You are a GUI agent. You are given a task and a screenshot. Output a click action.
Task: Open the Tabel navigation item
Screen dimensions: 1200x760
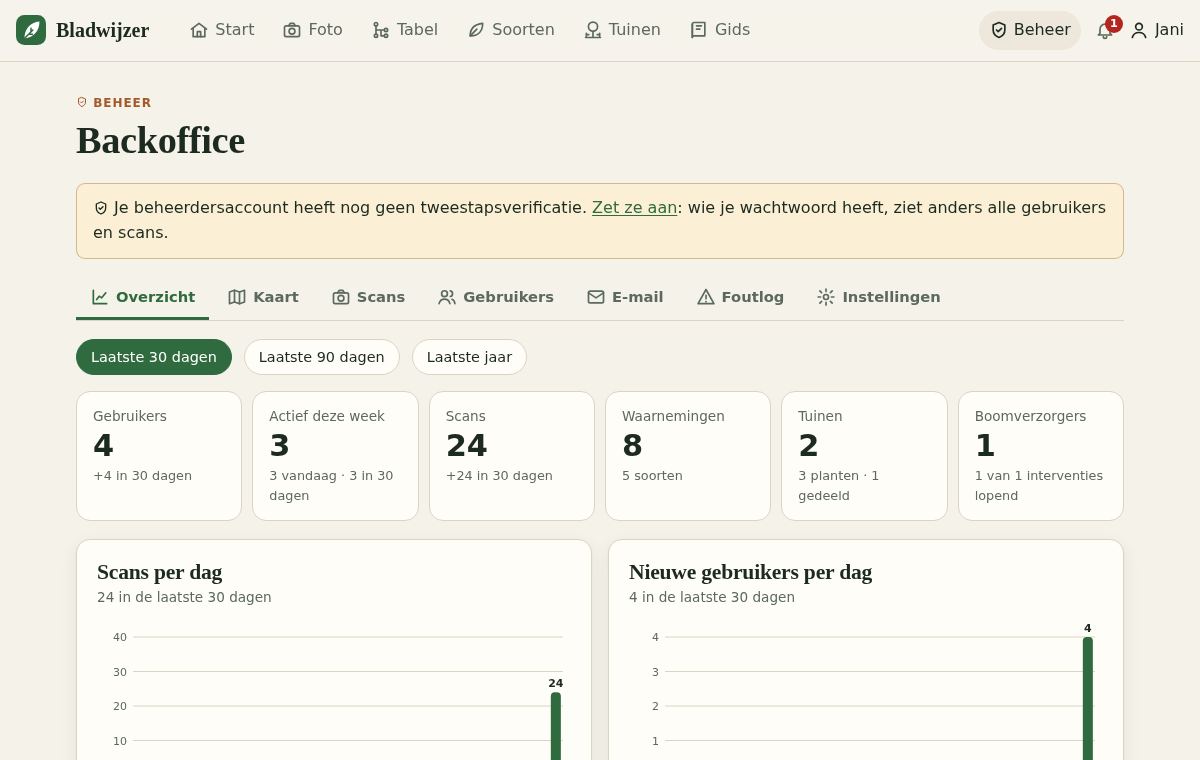click(405, 30)
